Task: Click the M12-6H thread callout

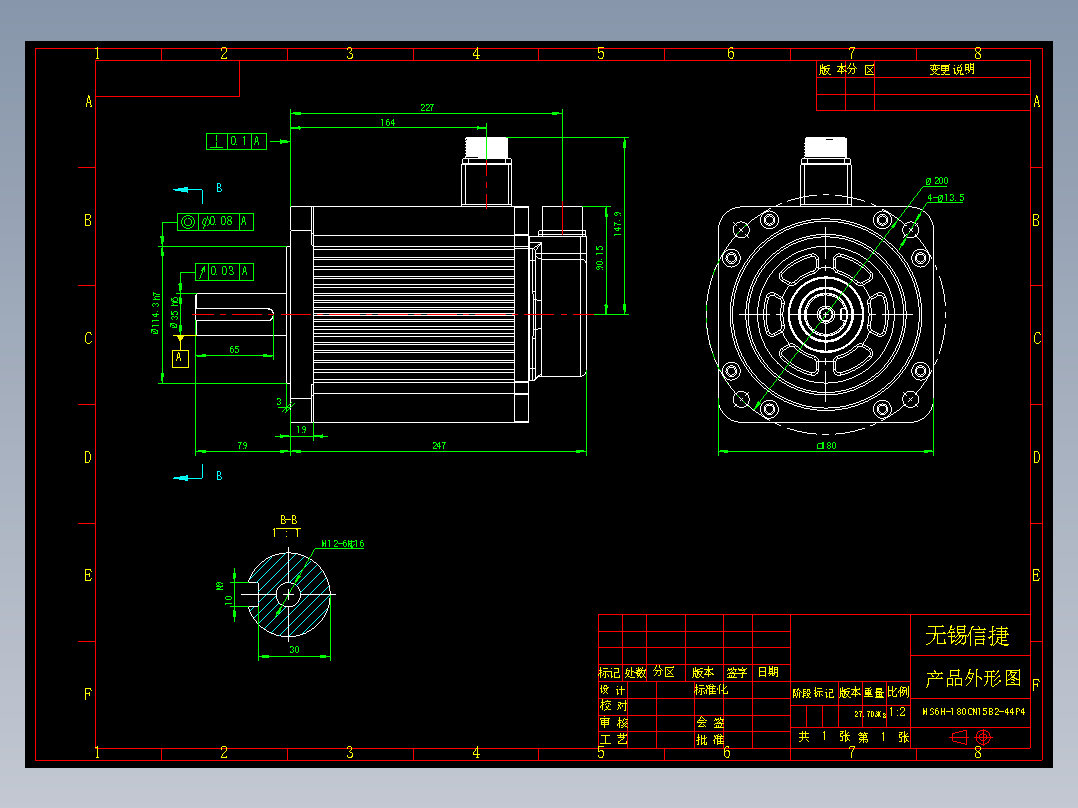Action: coord(342,544)
